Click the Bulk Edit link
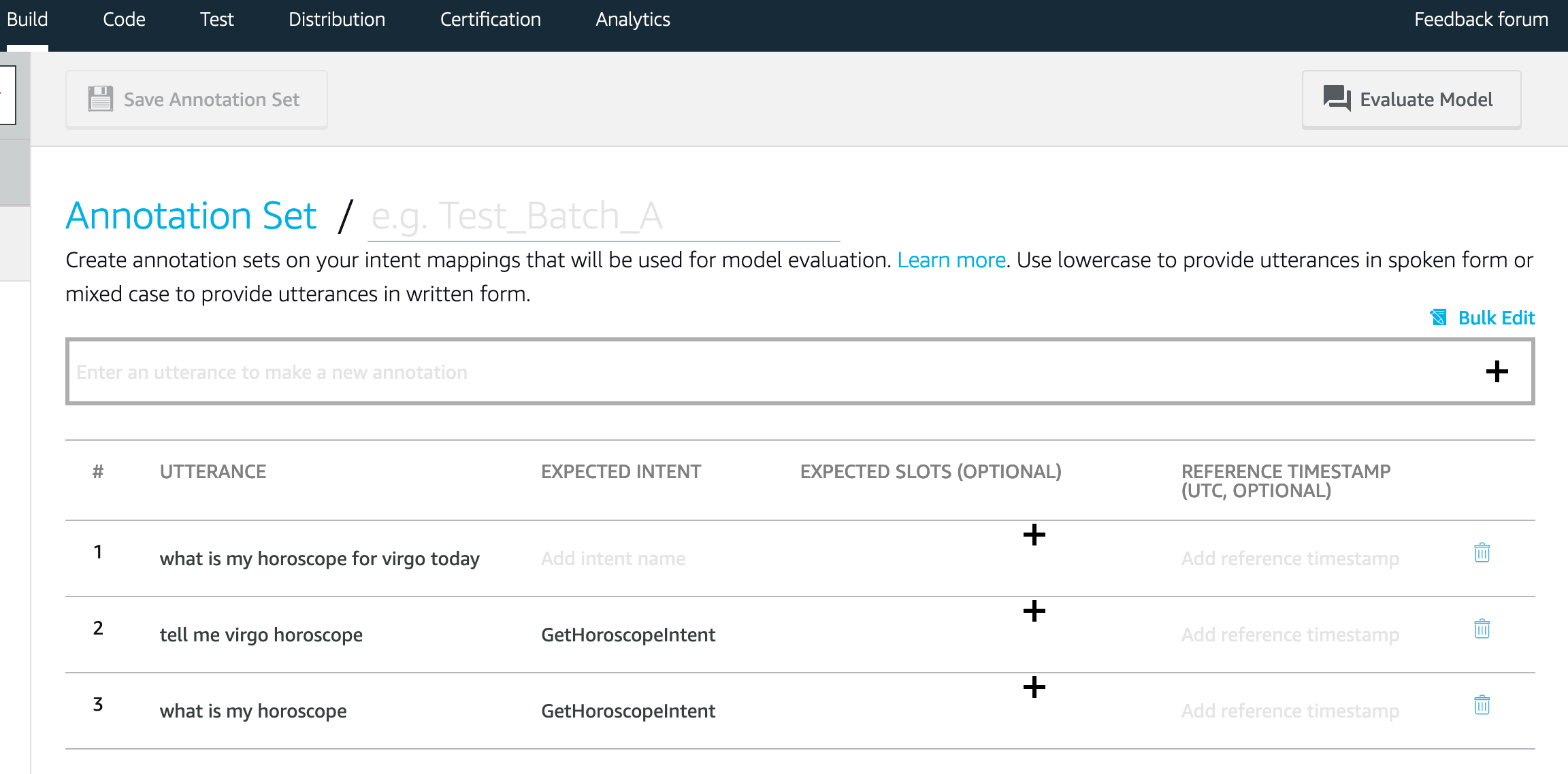 1496,317
